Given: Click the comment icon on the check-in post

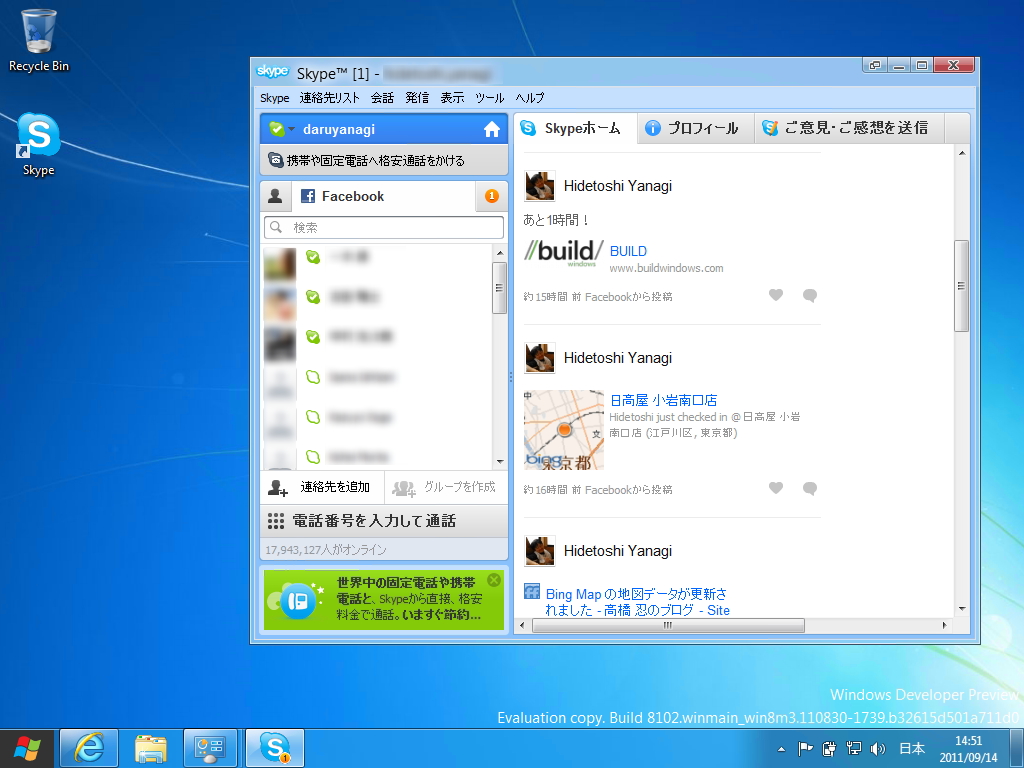Looking at the screenshot, I should pyautogui.click(x=810, y=489).
